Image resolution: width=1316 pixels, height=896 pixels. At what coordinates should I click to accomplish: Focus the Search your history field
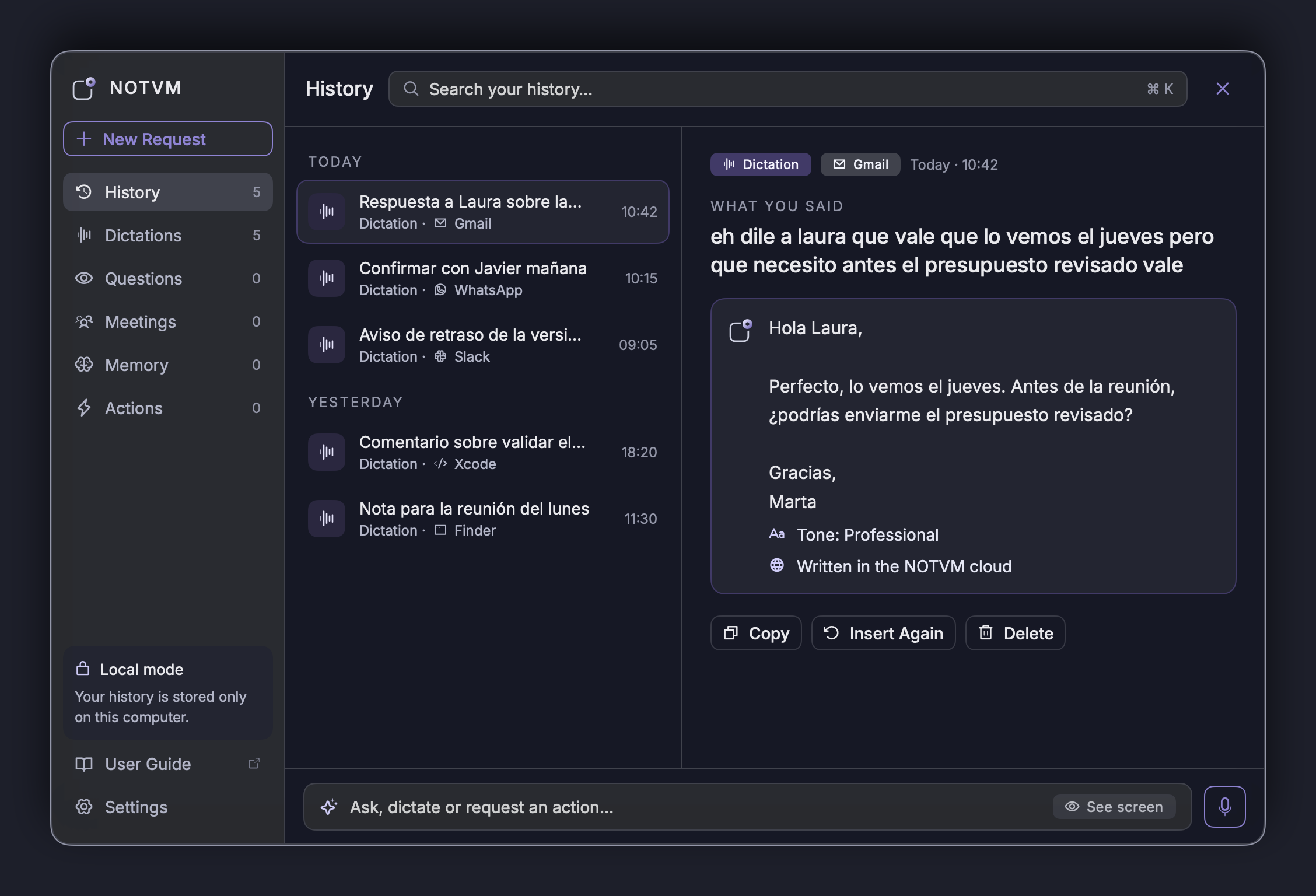(x=787, y=89)
